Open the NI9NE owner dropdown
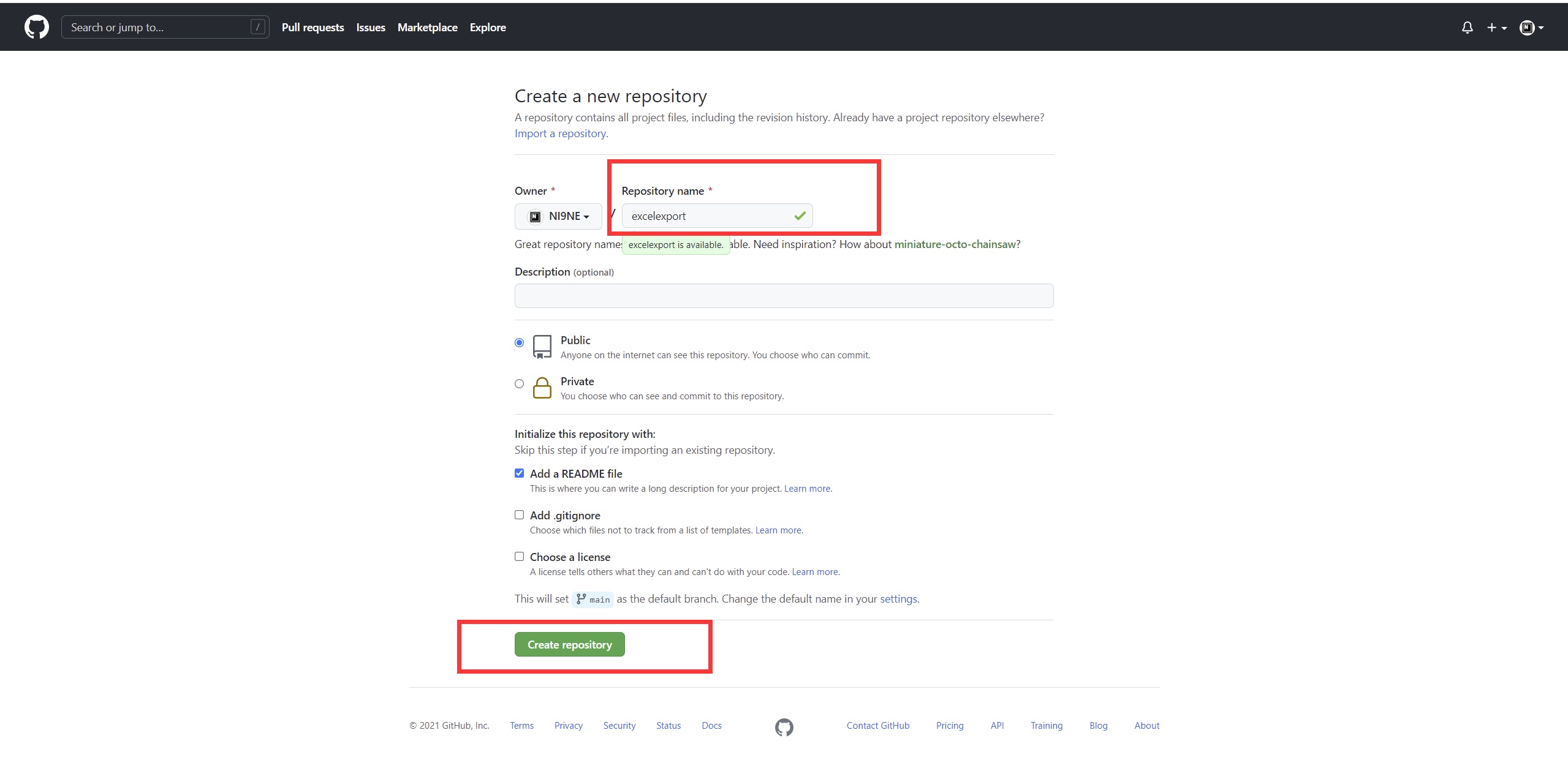The height and width of the screenshot is (760, 1568). (558, 216)
